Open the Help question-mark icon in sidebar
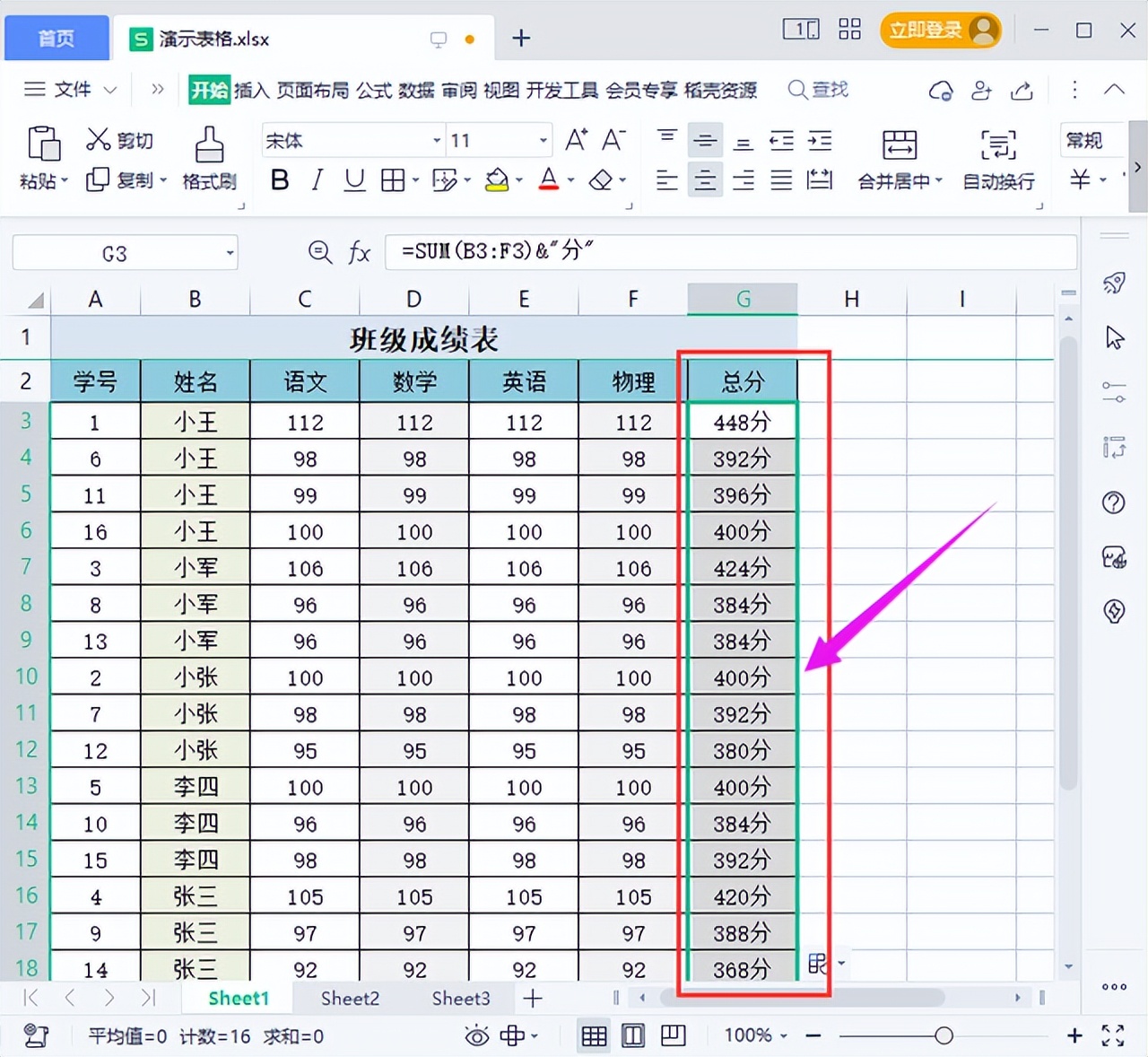Screen dimensions: 1148x1057 pos(1113,502)
